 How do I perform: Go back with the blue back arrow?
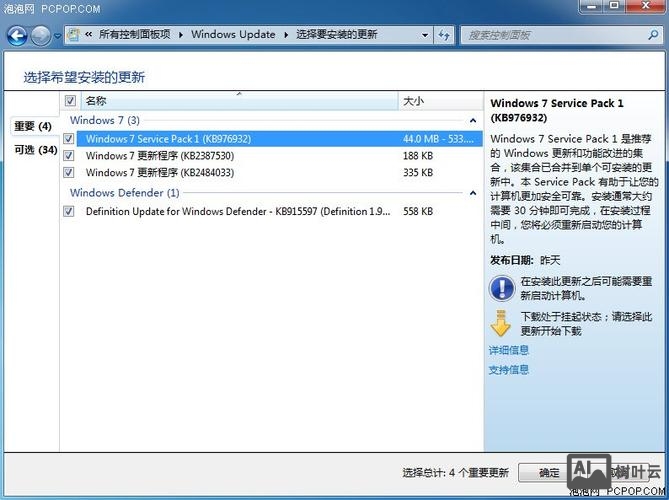click(x=17, y=36)
